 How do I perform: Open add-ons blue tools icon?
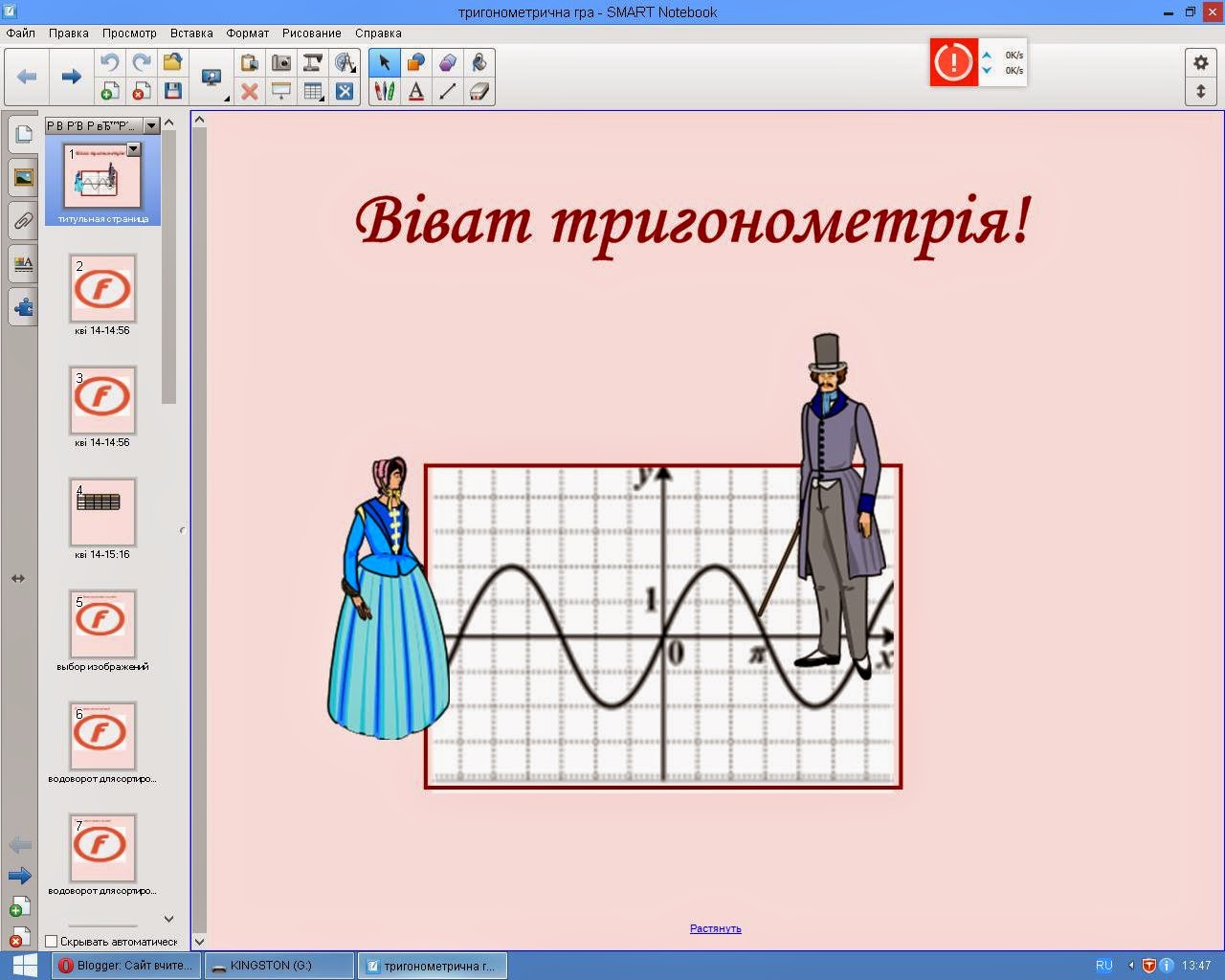click(345, 91)
